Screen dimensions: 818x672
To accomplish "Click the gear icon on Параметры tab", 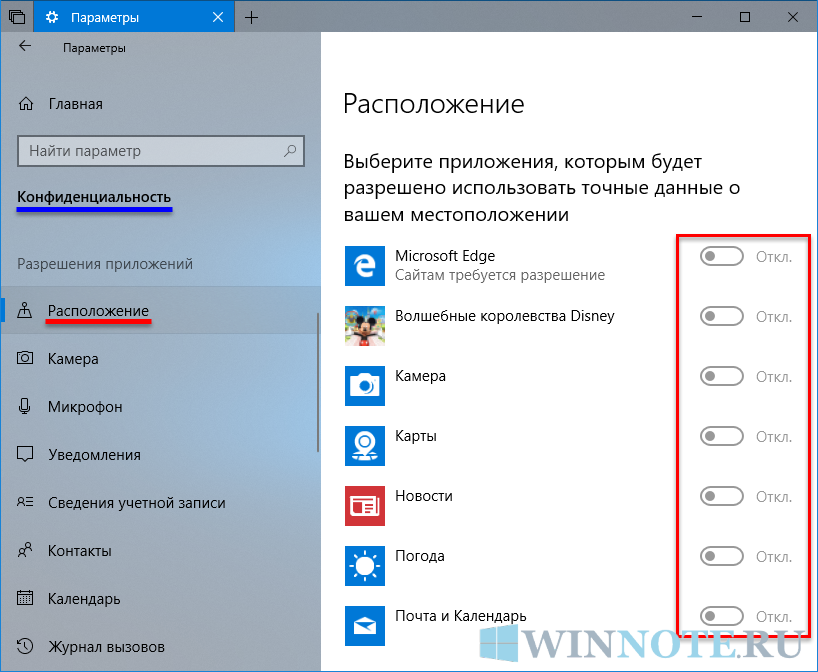I will click(x=52, y=17).
